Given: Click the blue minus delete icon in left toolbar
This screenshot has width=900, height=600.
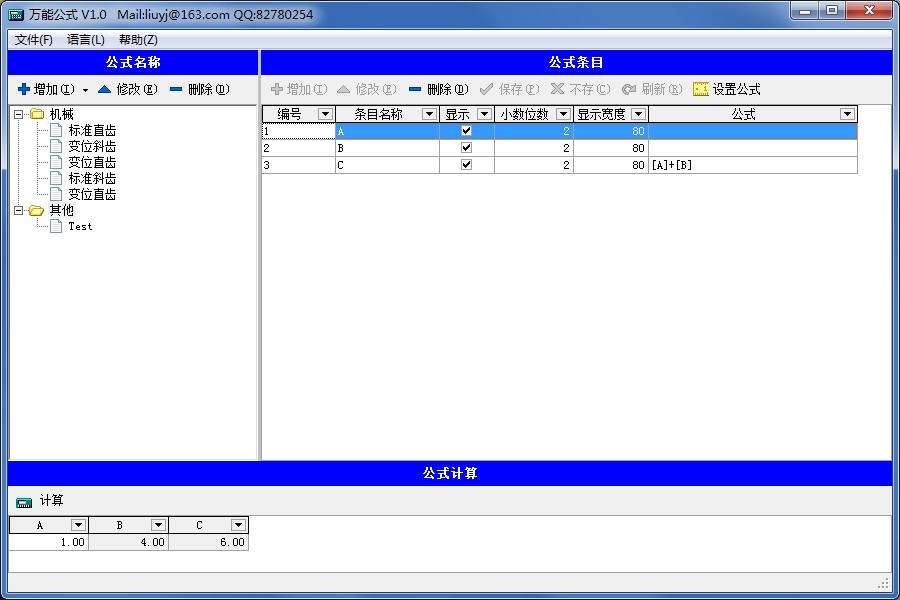Looking at the screenshot, I should [176, 89].
